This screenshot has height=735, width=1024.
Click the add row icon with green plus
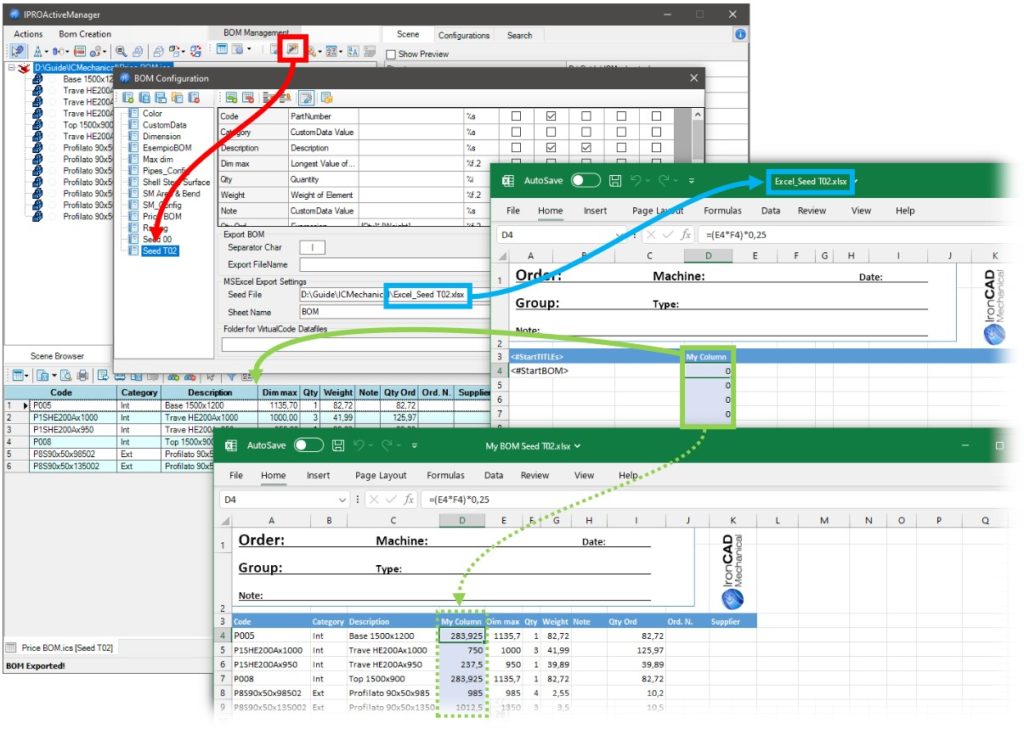pyautogui.click(x=231, y=97)
